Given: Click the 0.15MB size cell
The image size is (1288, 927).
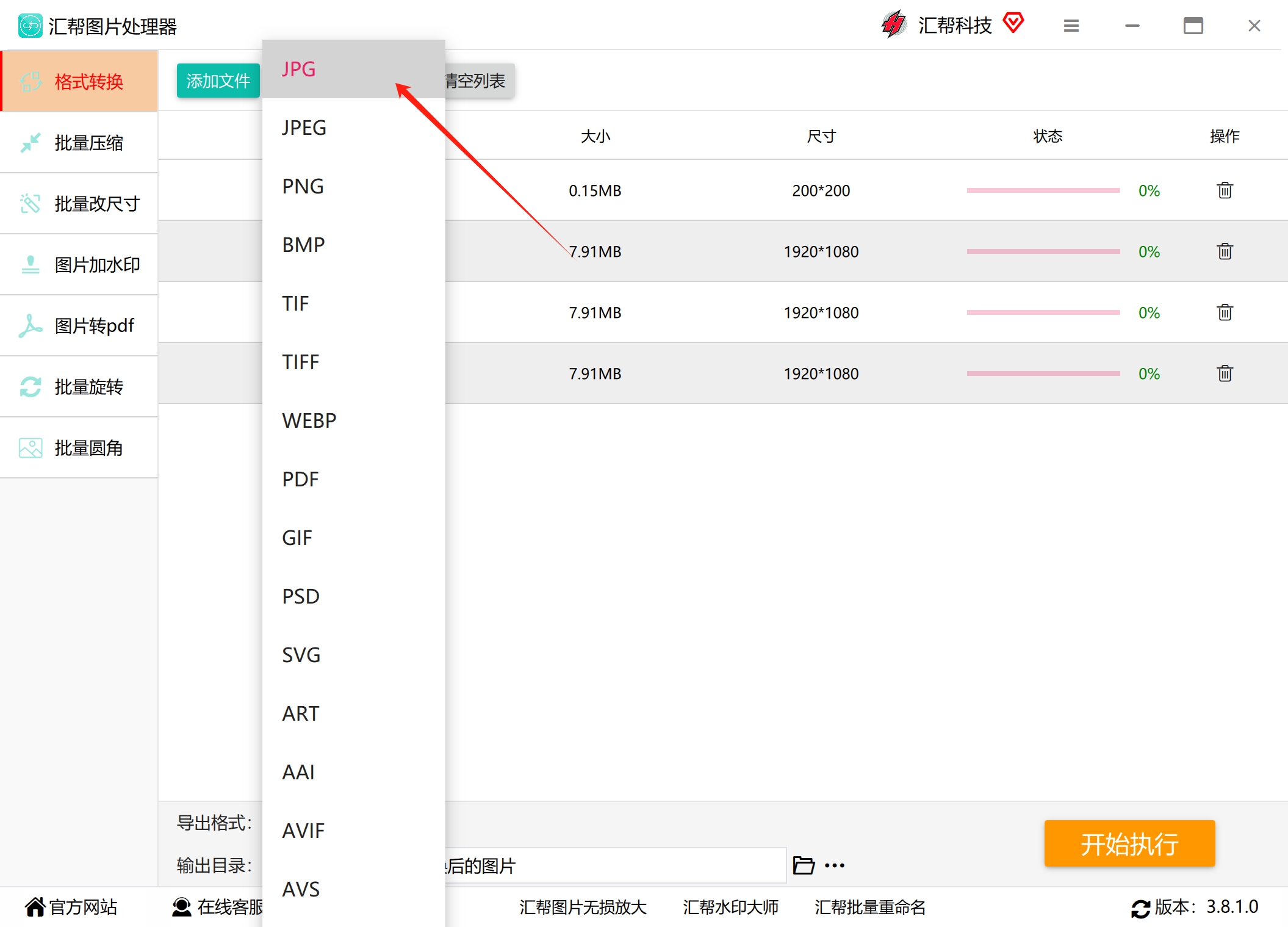Looking at the screenshot, I should (x=595, y=190).
